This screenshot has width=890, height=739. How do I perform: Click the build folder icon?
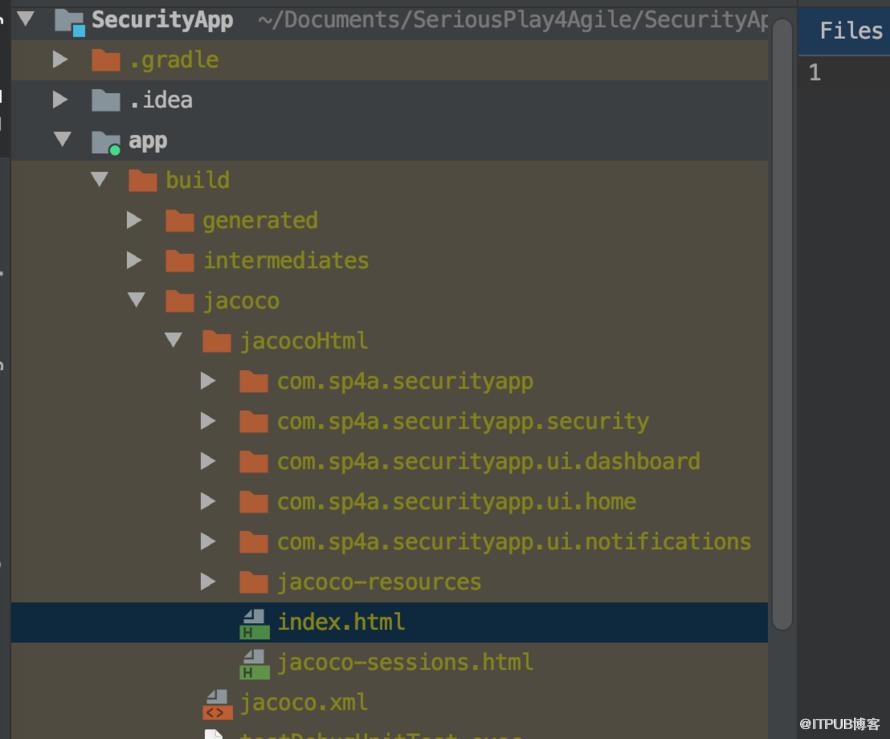pos(142,180)
